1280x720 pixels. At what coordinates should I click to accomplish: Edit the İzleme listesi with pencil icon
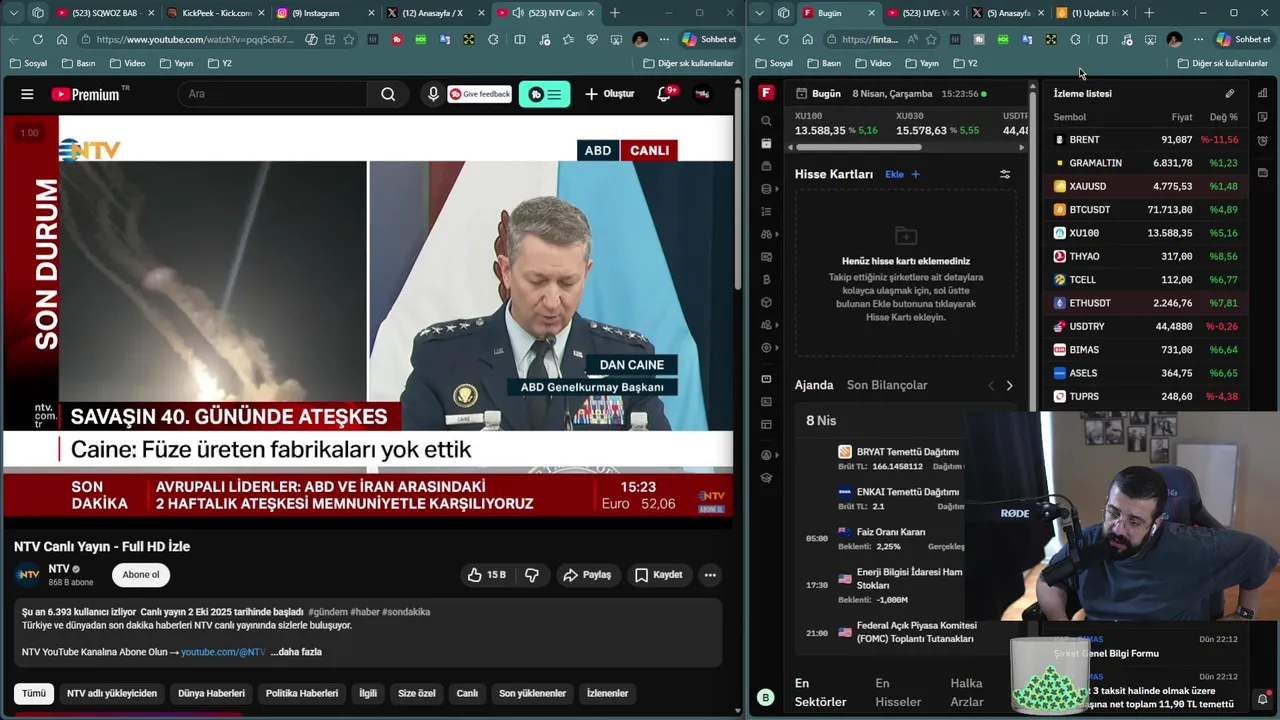pos(1230,94)
